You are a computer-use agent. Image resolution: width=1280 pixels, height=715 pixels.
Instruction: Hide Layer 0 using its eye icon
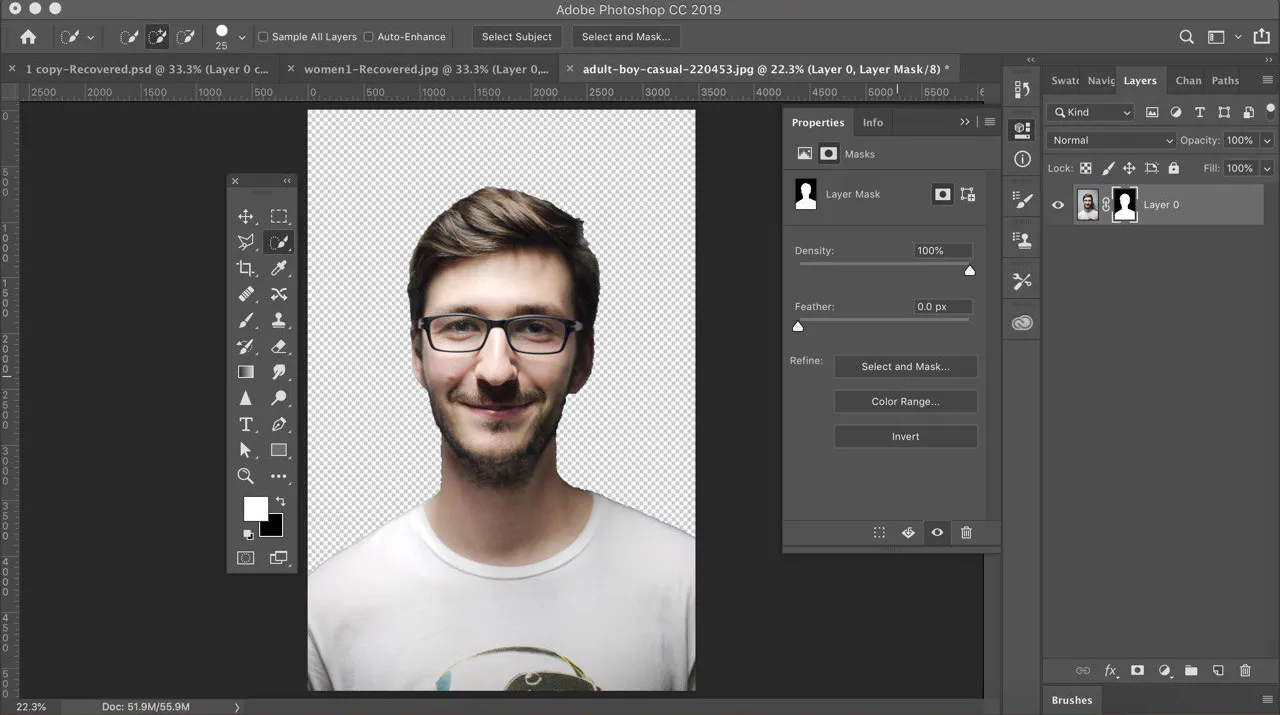coord(1058,205)
